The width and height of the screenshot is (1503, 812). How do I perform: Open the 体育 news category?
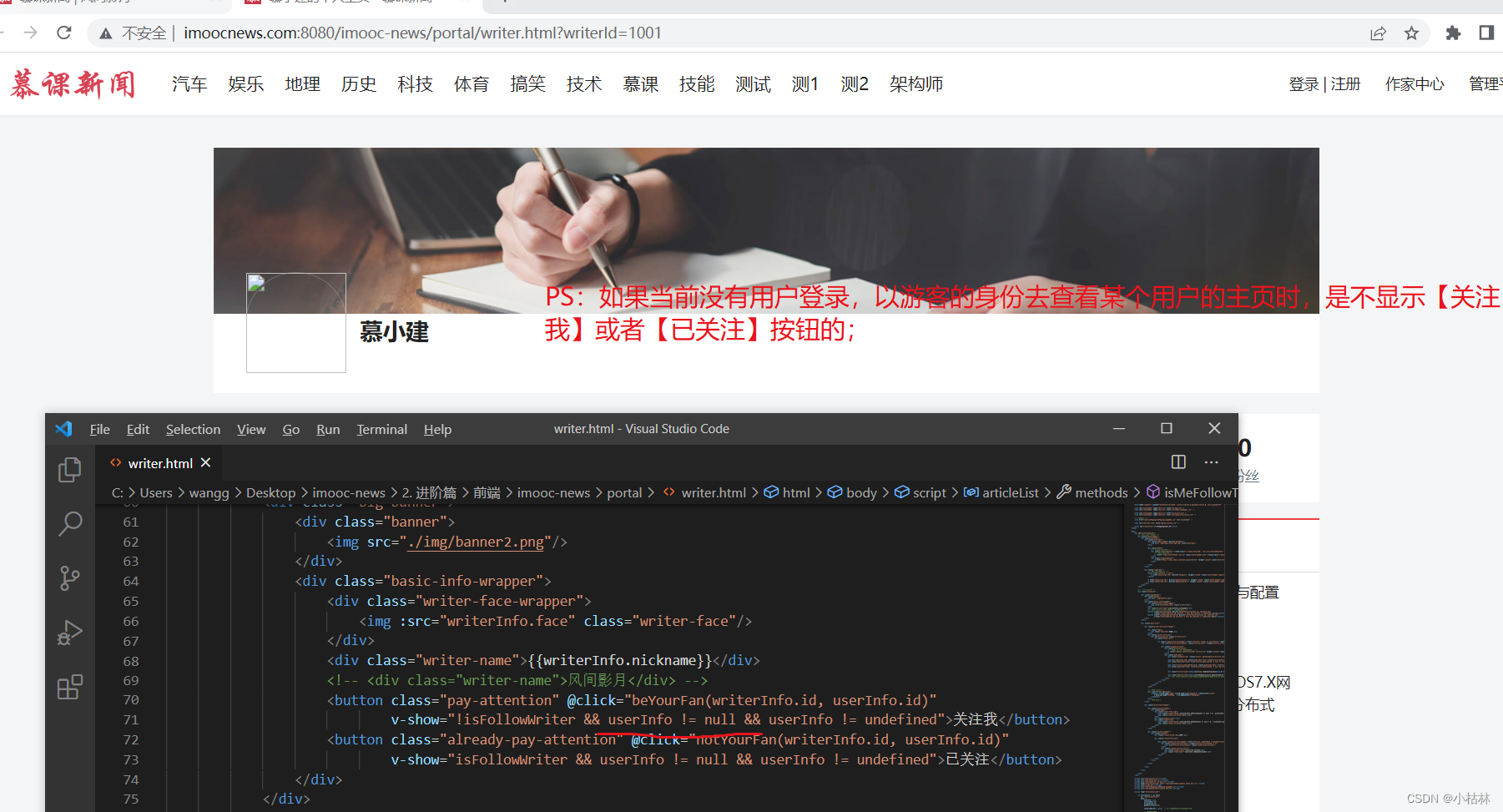(472, 84)
